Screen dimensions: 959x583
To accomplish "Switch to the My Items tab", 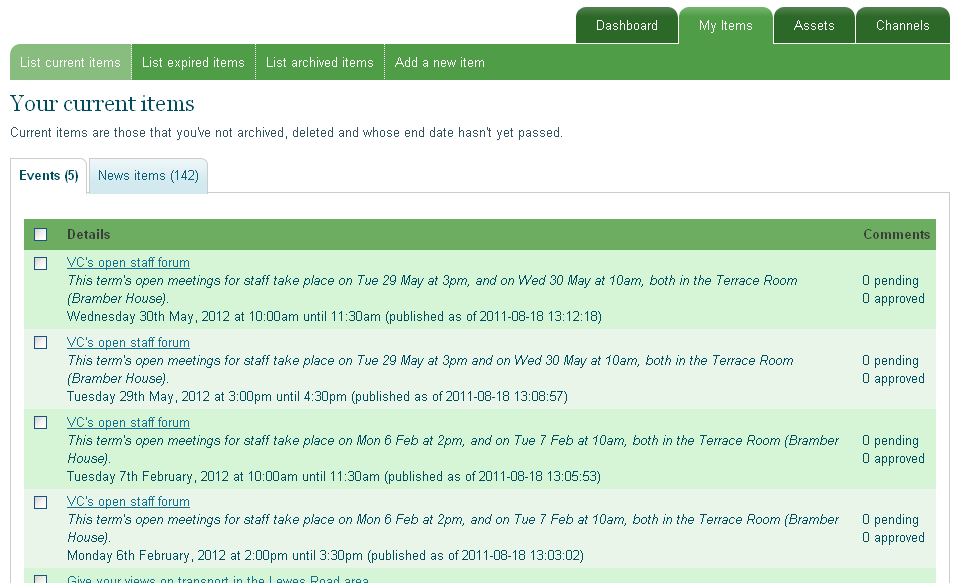I will click(x=725, y=26).
